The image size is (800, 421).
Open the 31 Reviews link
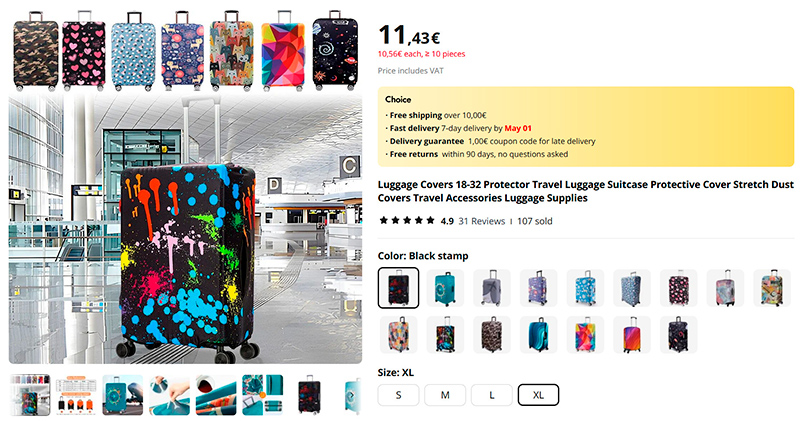(482, 221)
